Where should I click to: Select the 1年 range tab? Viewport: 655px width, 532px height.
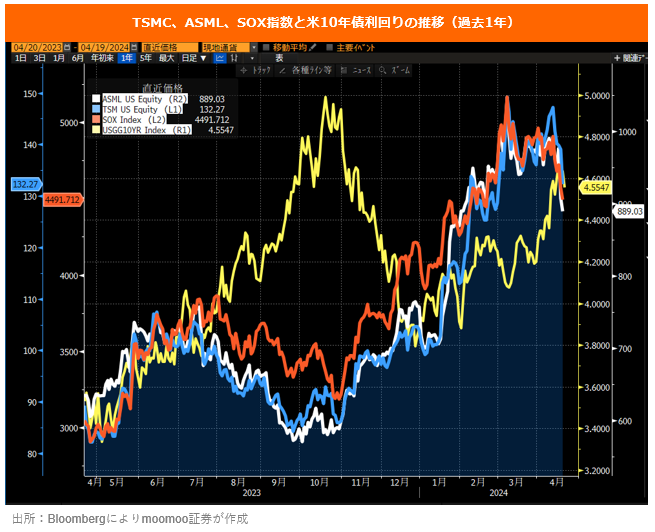click(x=127, y=58)
